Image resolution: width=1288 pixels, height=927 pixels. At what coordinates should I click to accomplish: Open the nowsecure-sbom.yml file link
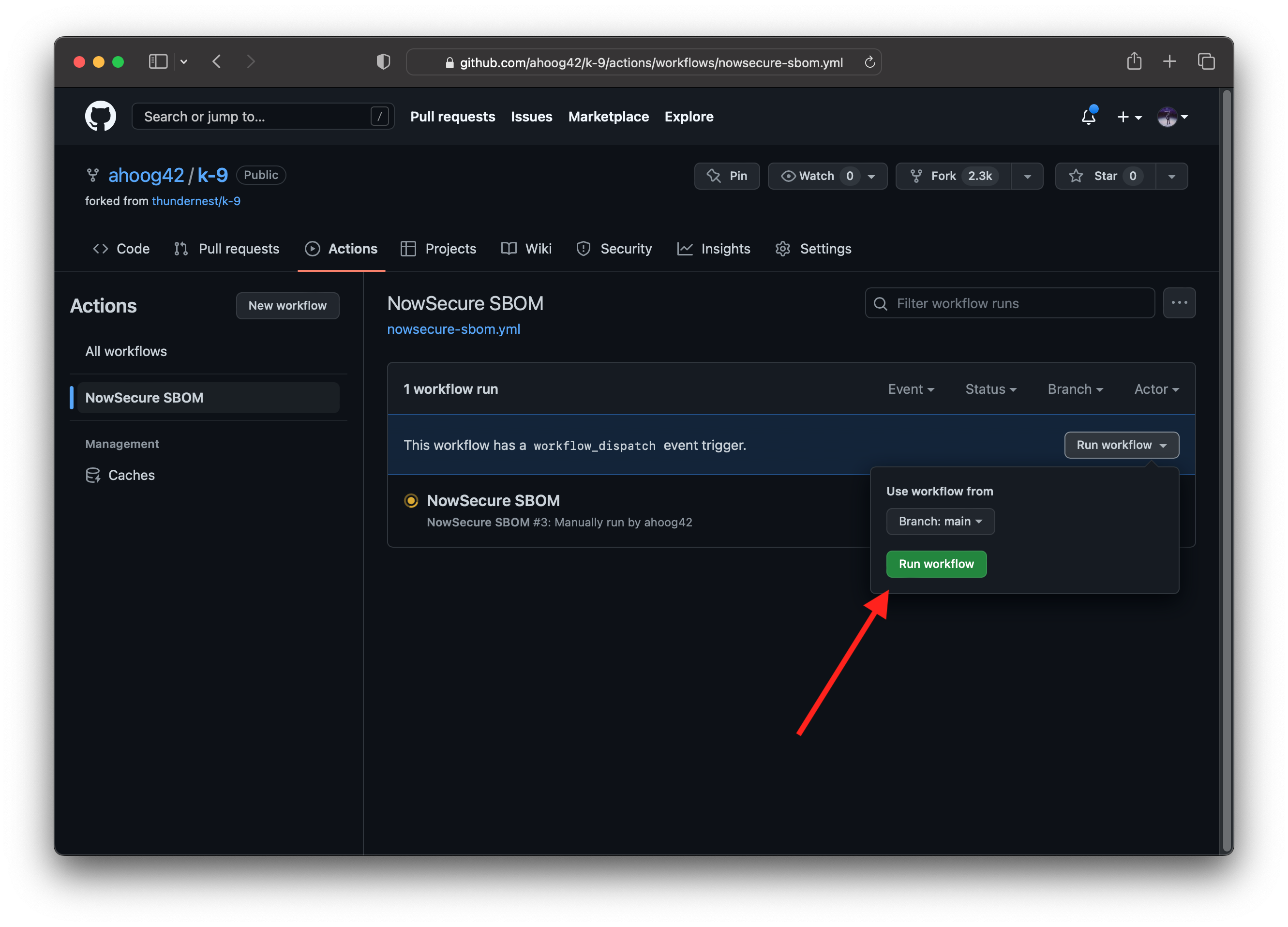pyautogui.click(x=453, y=329)
